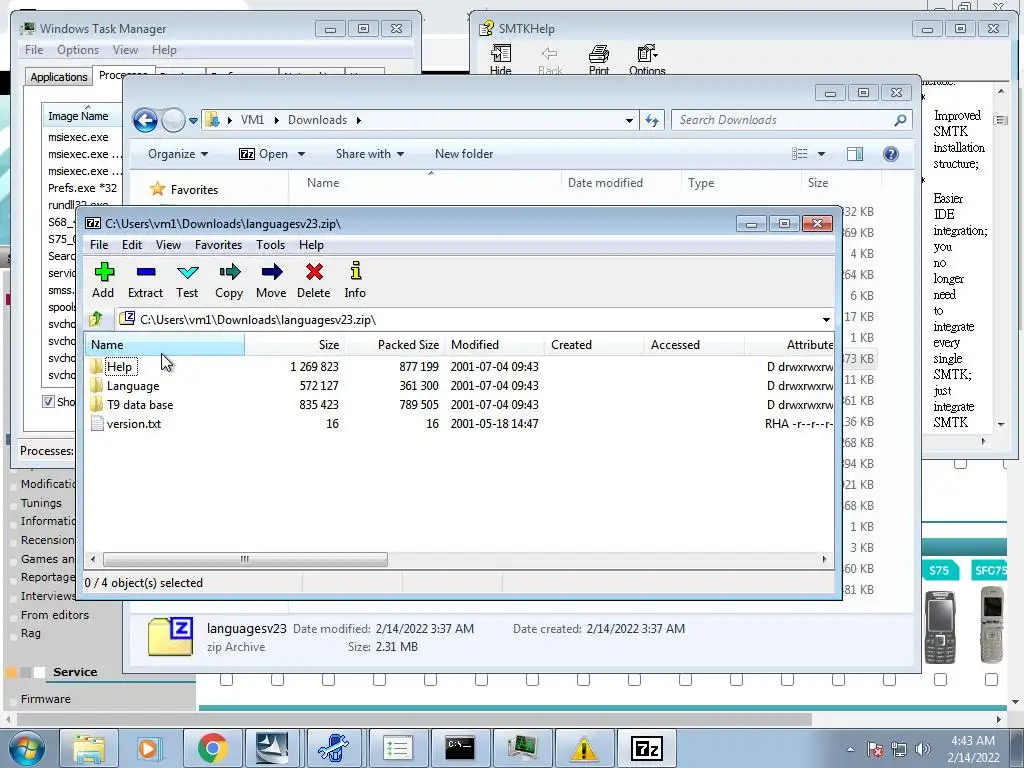Viewport: 1024px width, 768px height.
Task: Click the Task Manager icon on the taskbar
Action: tap(522, 748)
